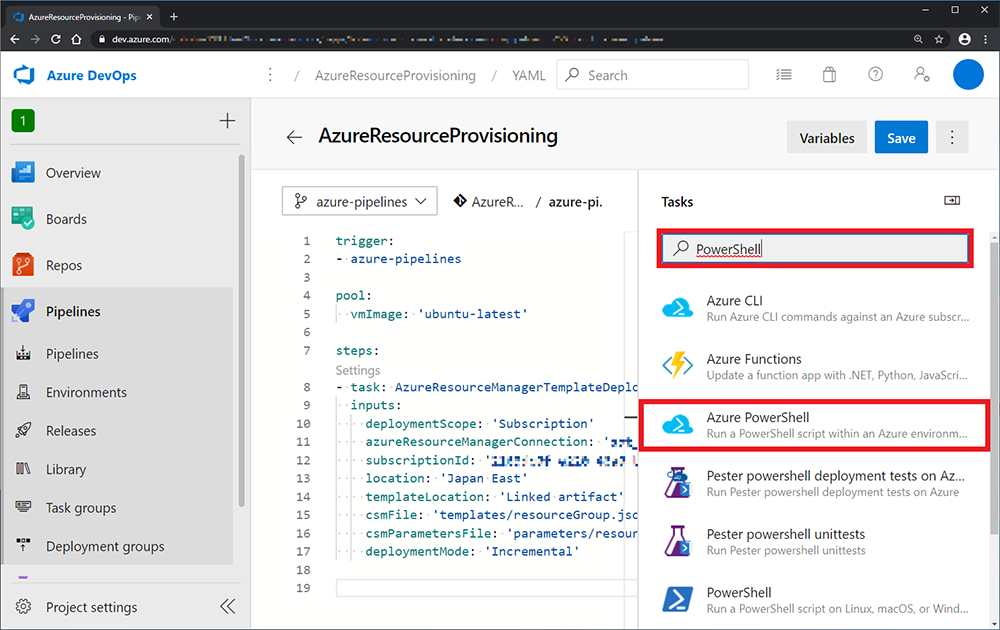
Task: Open the header breadcrumb ellipsis menu
Action: pyautogui.click(x=270, y=75)
